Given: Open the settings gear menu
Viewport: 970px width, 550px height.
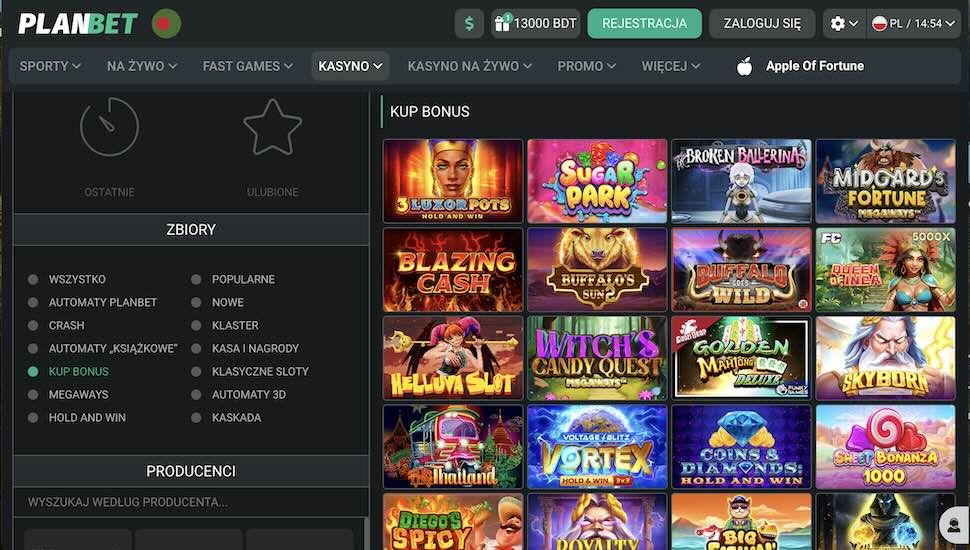Looking at the screenshot, I should coord(844,24).
